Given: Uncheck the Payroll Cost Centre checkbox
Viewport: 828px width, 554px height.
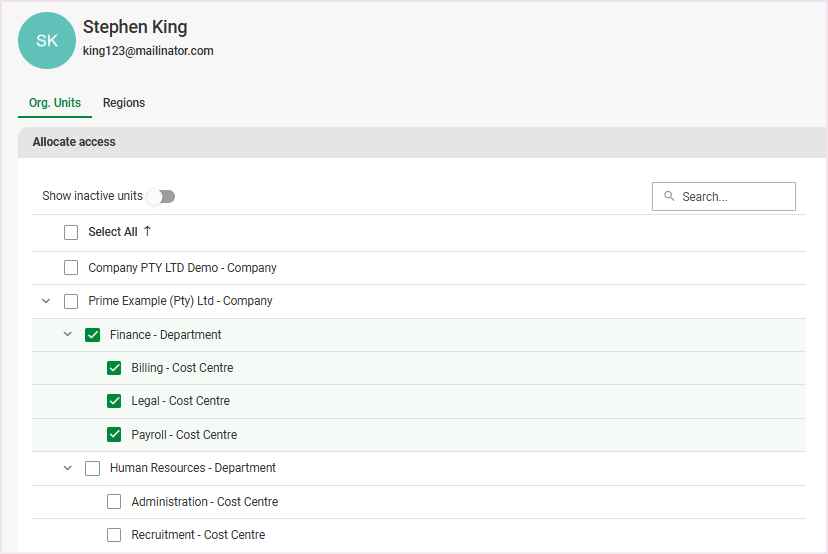Looking at the screenshot, I should pyautogui.click(x=114, y=435).
